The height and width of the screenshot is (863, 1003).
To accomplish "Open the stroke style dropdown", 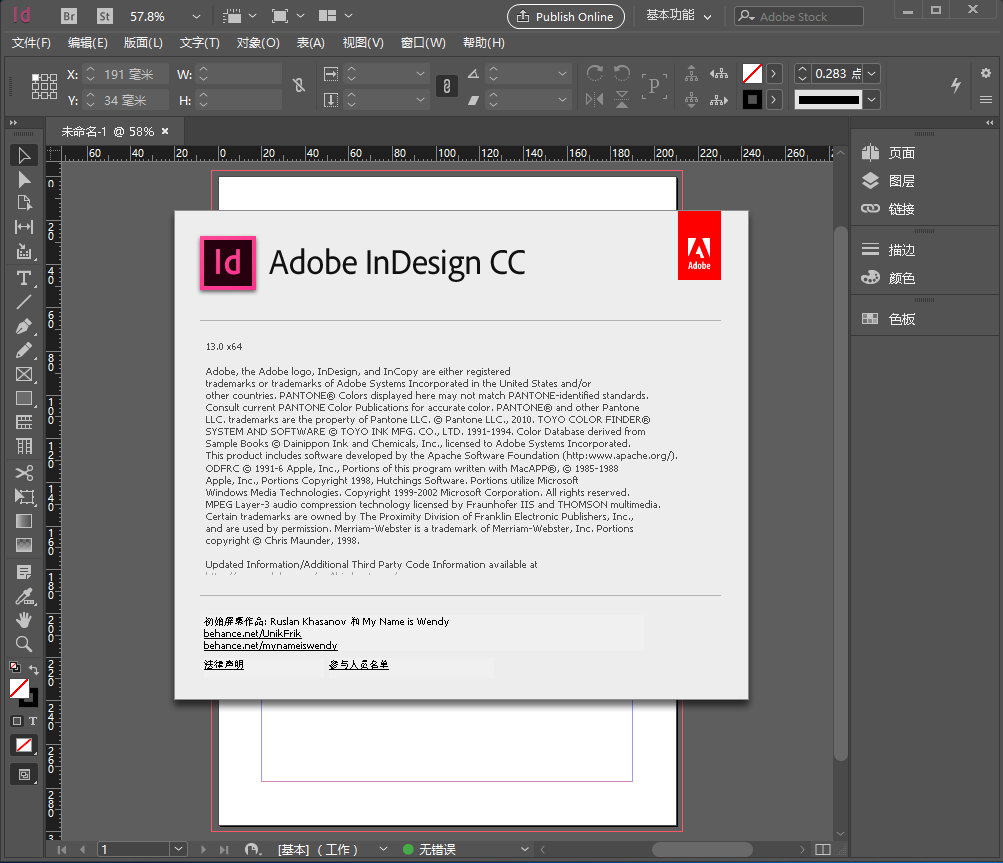I will coord(872,100).
